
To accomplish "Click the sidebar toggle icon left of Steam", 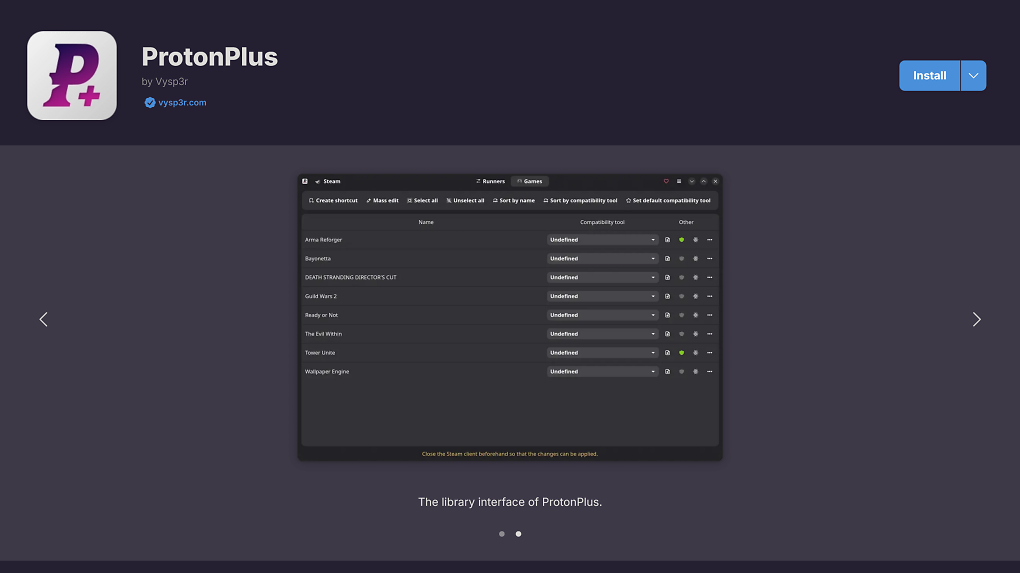I will (x=304, y=181).
